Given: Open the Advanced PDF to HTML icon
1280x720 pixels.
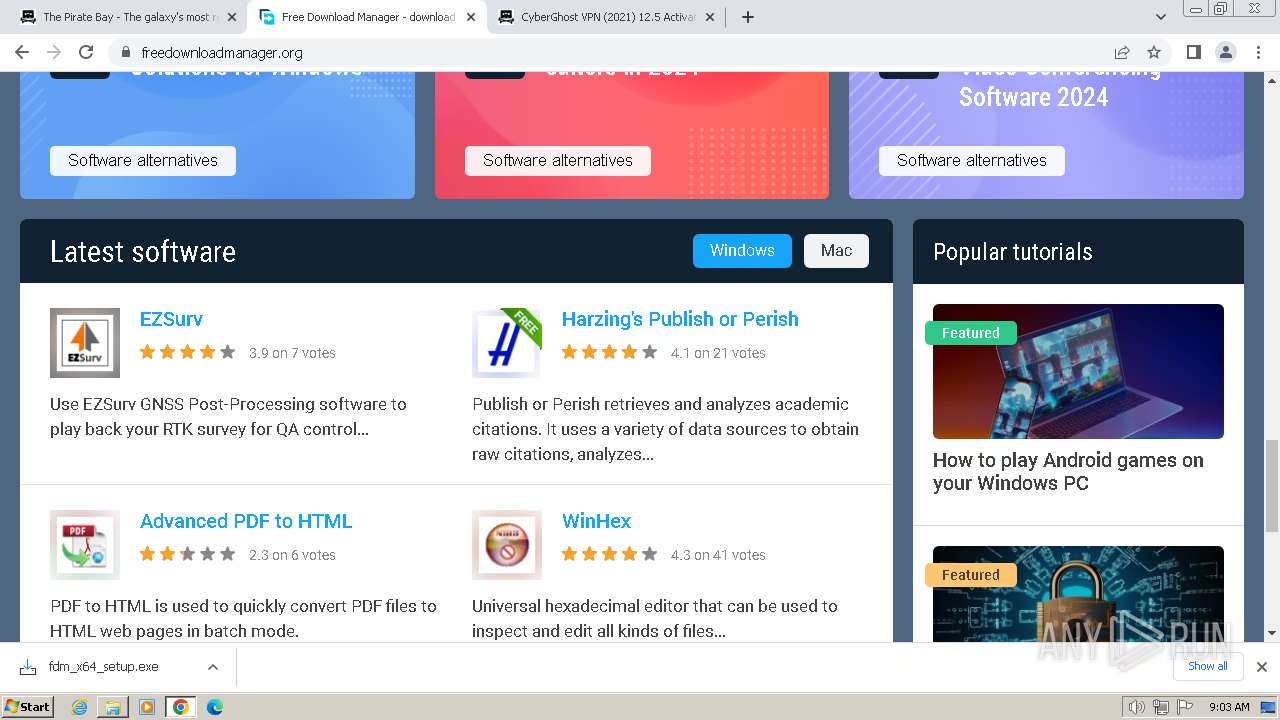Looking at the screenshot, I should point(85,545).
